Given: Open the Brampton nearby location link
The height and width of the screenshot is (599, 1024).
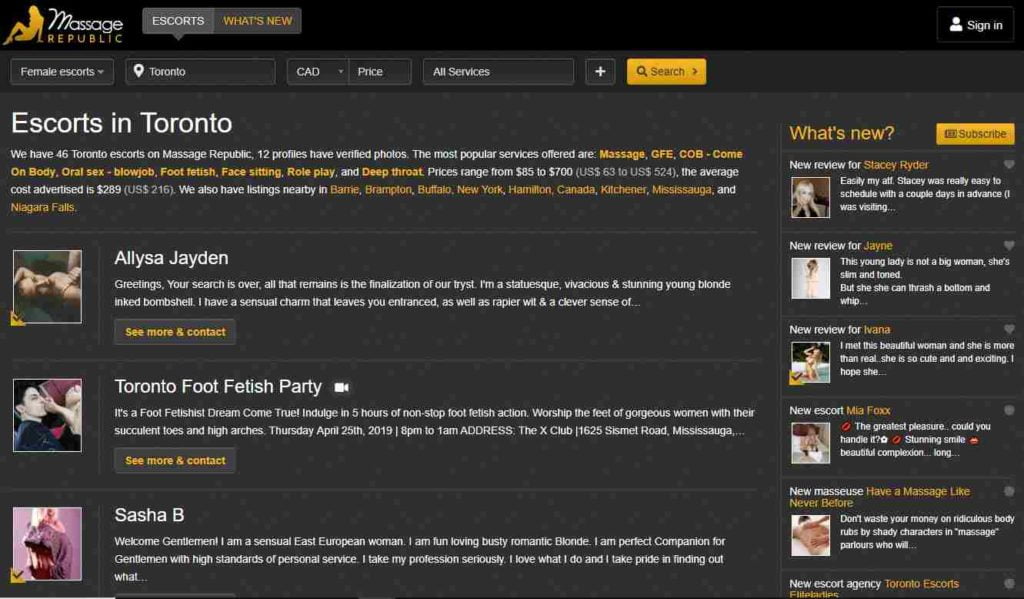Looking at the screenshot, I should point(388,189).
